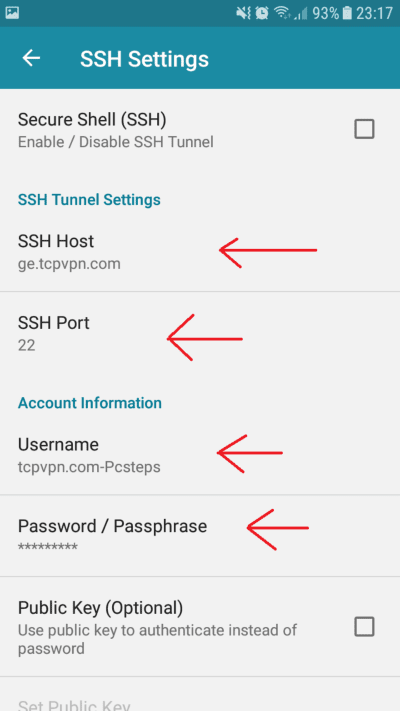Tap the SSH Tunnel Settings section header

[89, 200]
